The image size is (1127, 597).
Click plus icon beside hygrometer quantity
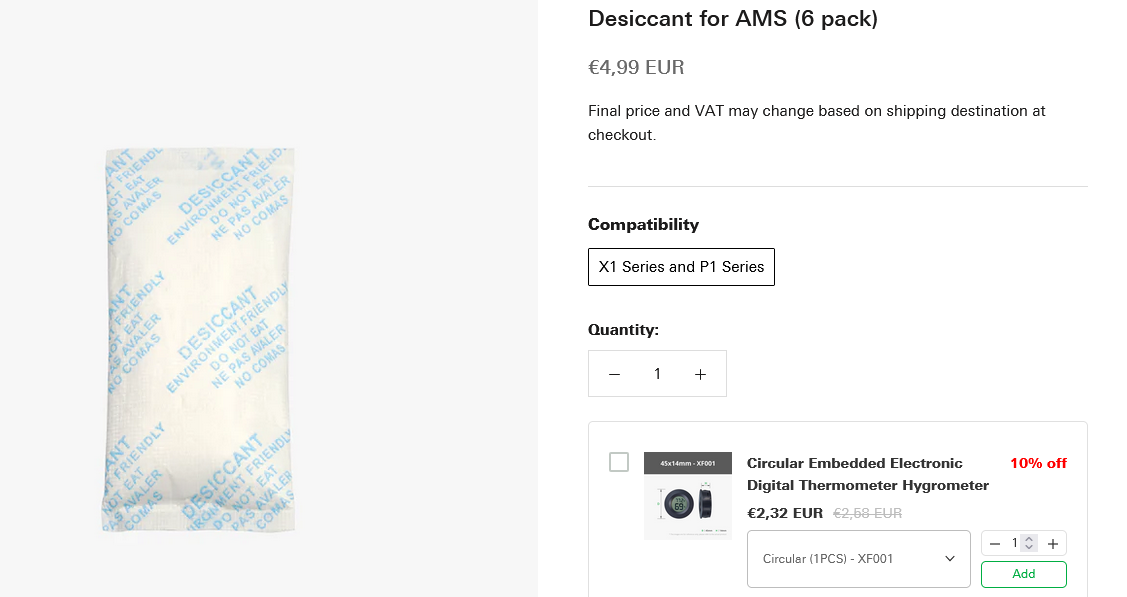click(x=1053, y=544)
